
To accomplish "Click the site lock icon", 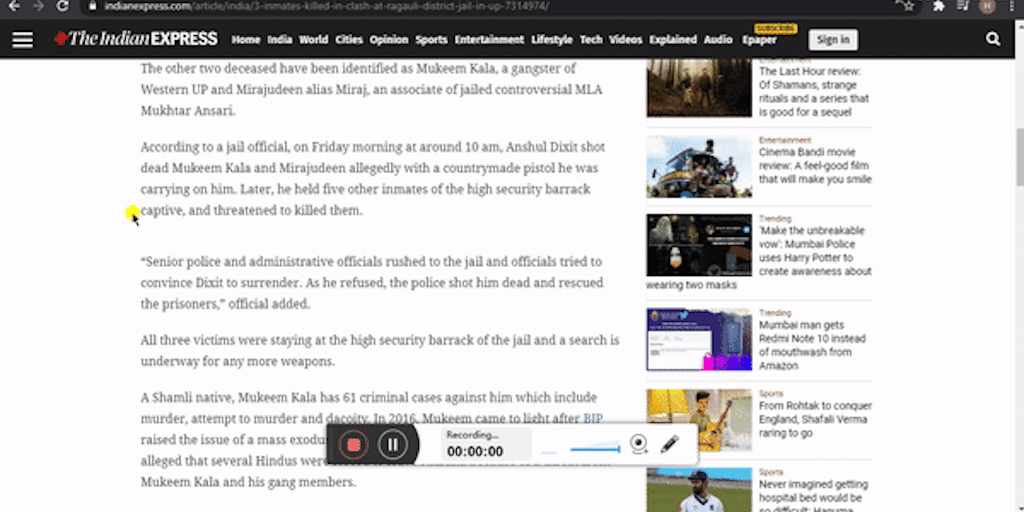I will (93, 6).
